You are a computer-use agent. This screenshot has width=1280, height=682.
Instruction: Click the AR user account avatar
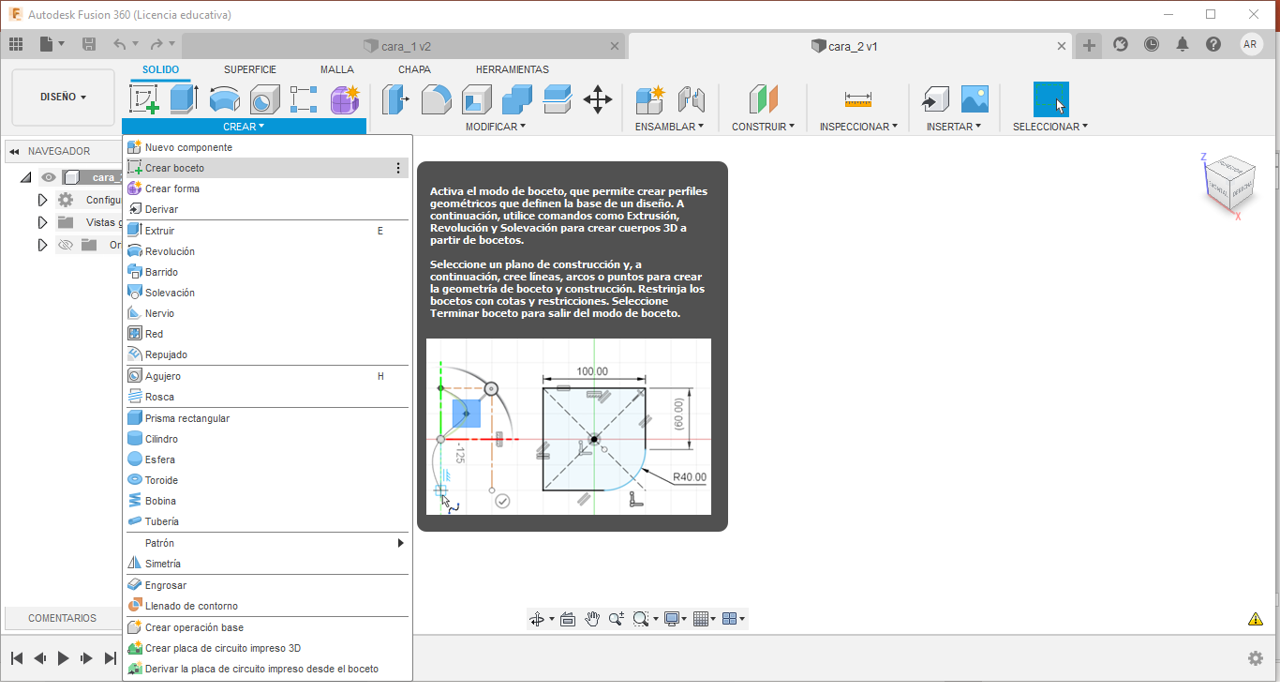coord(1251,44)
